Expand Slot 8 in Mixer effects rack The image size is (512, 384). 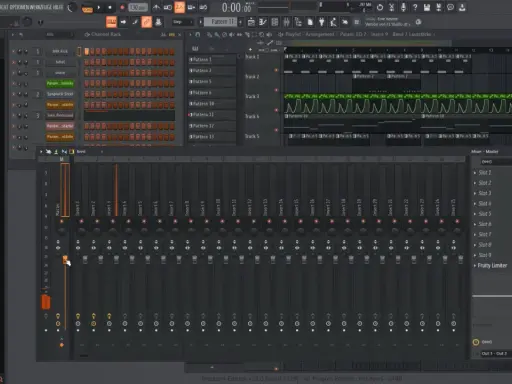coord(475,245)
